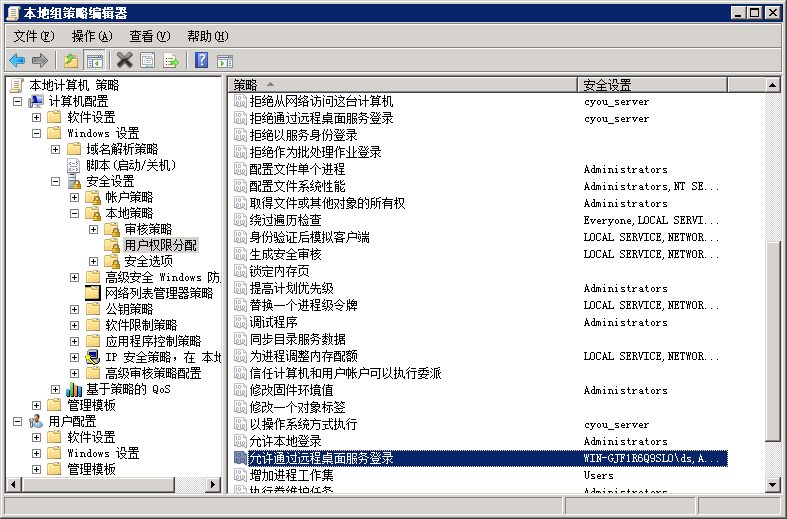Click the Help question mark icon

coord(201,61)
